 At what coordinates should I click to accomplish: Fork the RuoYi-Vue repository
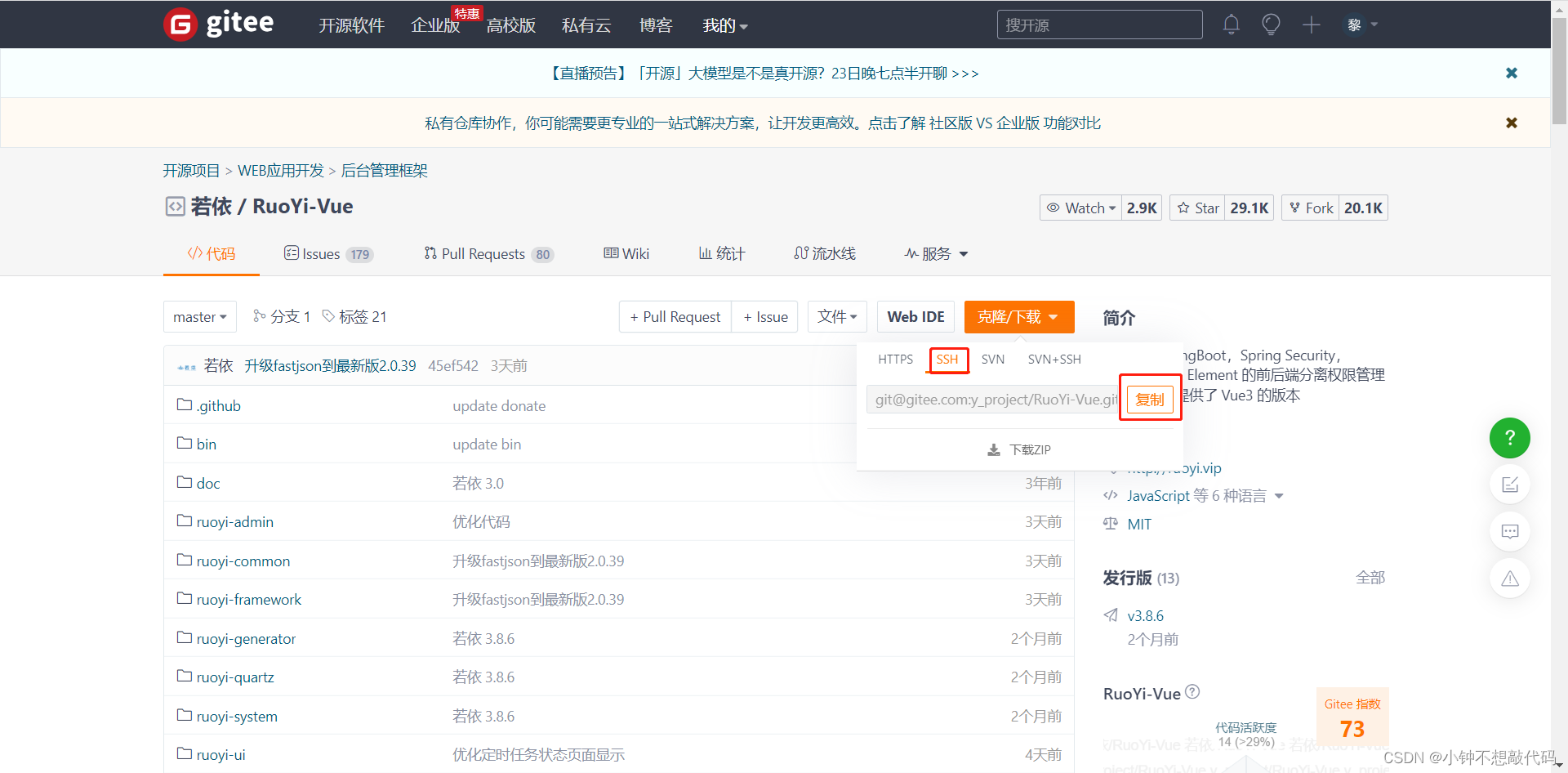(x=1311, y=208)
